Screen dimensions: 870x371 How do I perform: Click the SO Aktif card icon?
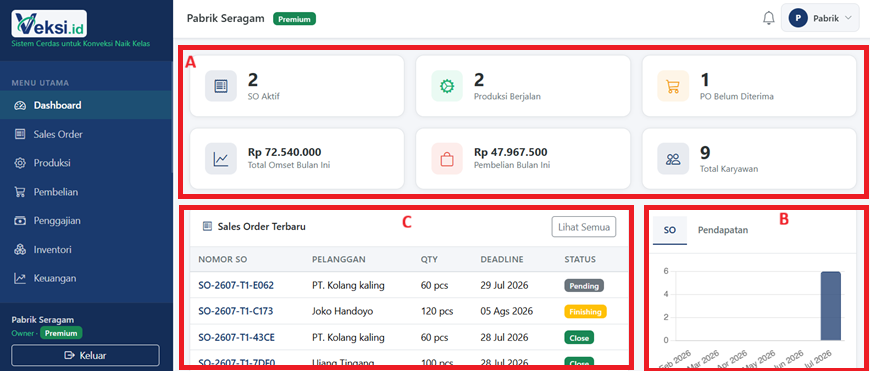[221, 86]
